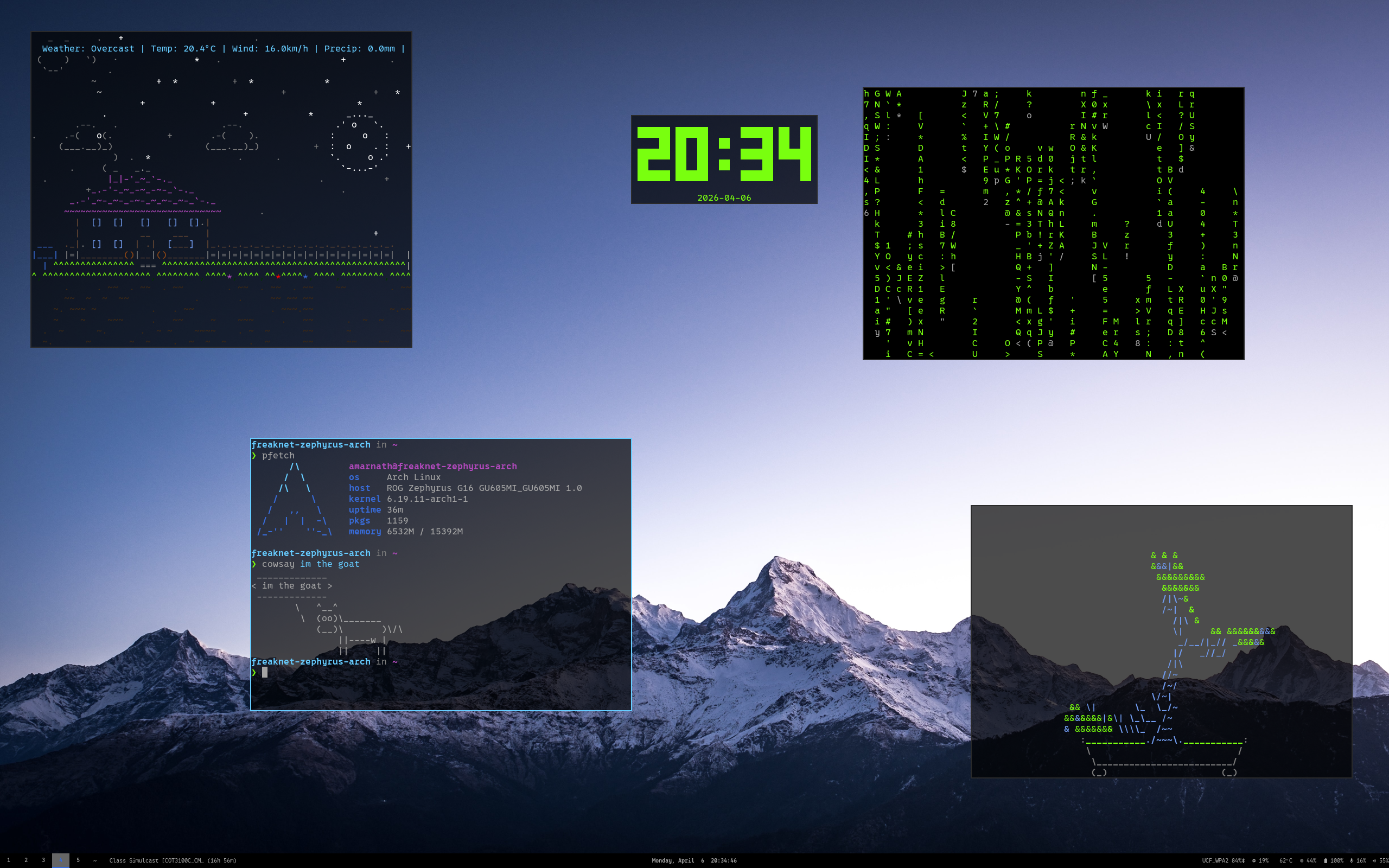Image resolution: width=1389 pixels, height=868 pixels.
Task: Click the date and clock in status bar
Action: pyautogui.click(x=694, y=860)
